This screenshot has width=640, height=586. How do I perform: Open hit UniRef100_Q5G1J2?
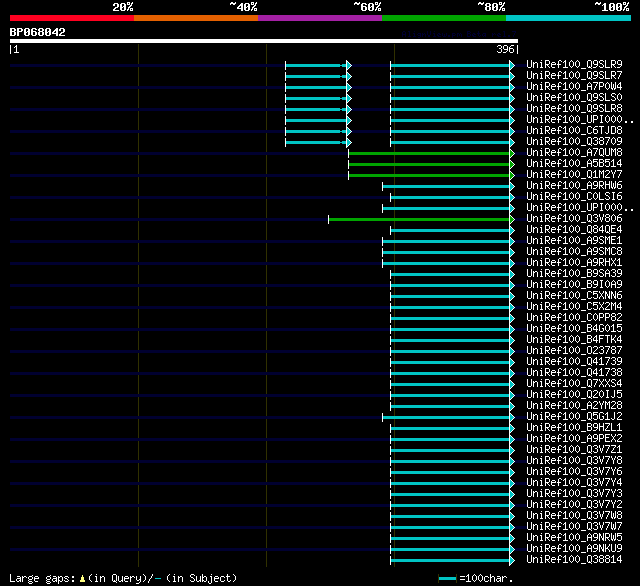(574, 417)
